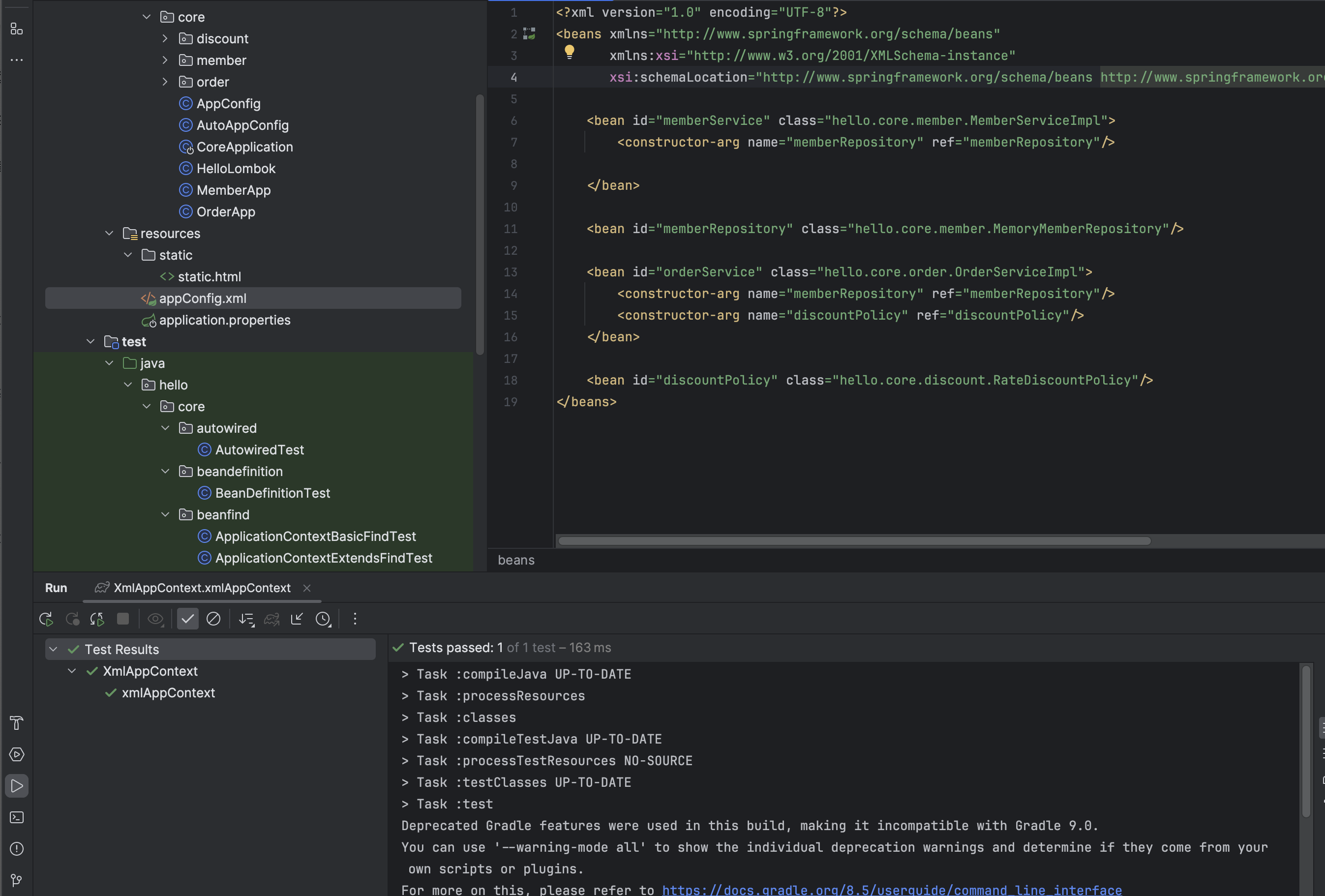Select ApplicationContextExtendsFindTest class

coord(323,558)
